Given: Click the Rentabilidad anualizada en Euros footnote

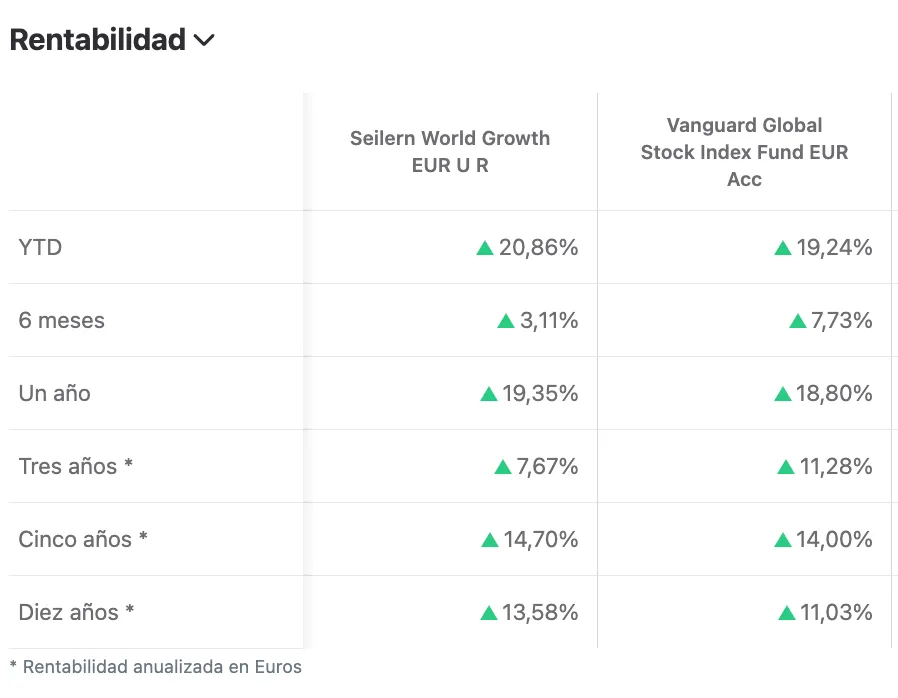Looking at the screenshot, I should click(x=155, y=666).
